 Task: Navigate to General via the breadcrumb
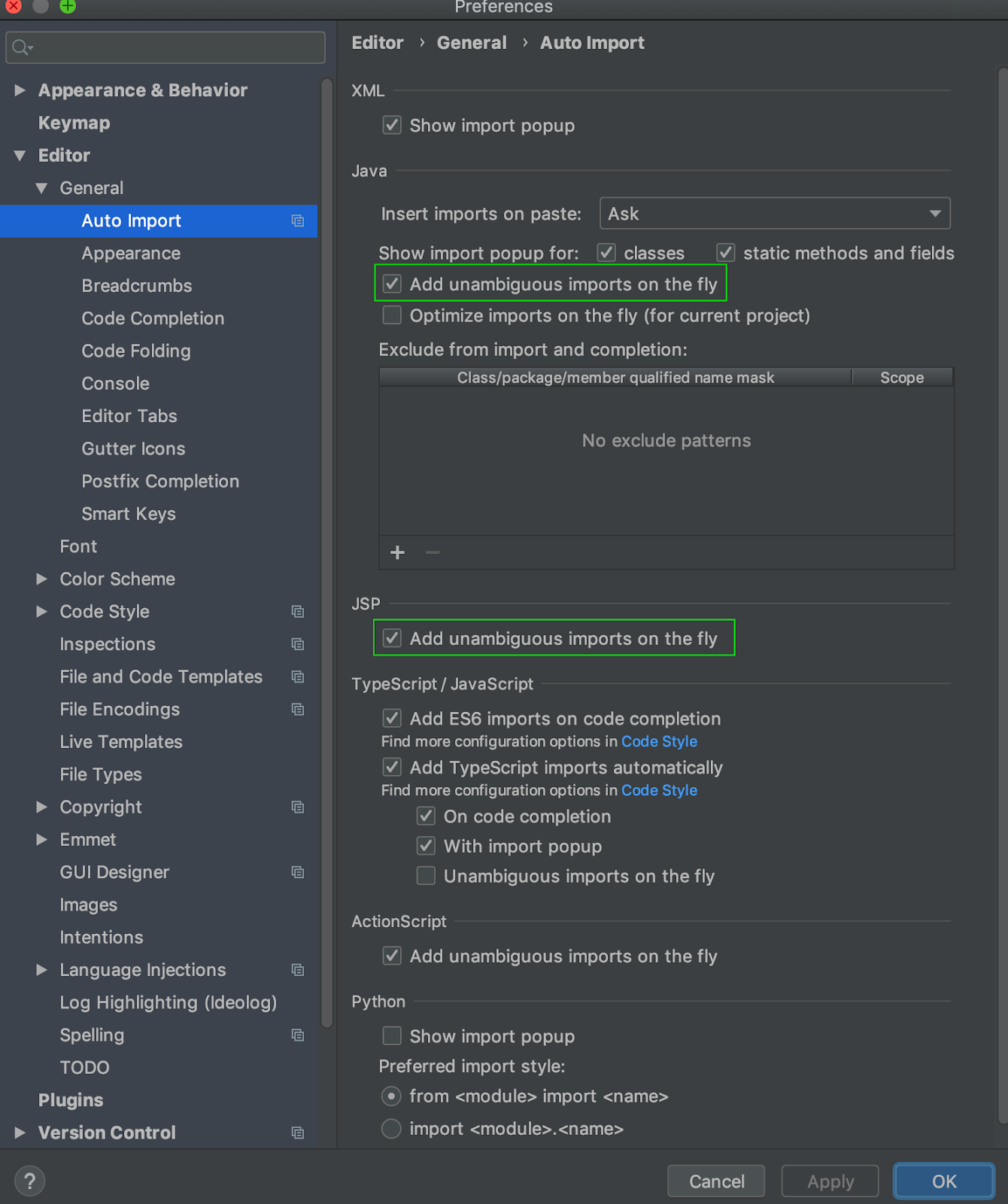click(x=472, y=43)
